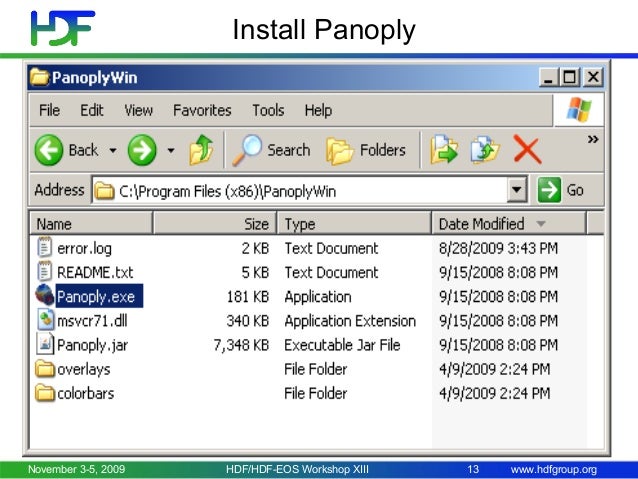Screen dimensions: 638x479
Task: Click the 181 KB size value
Action: point(248,297)
